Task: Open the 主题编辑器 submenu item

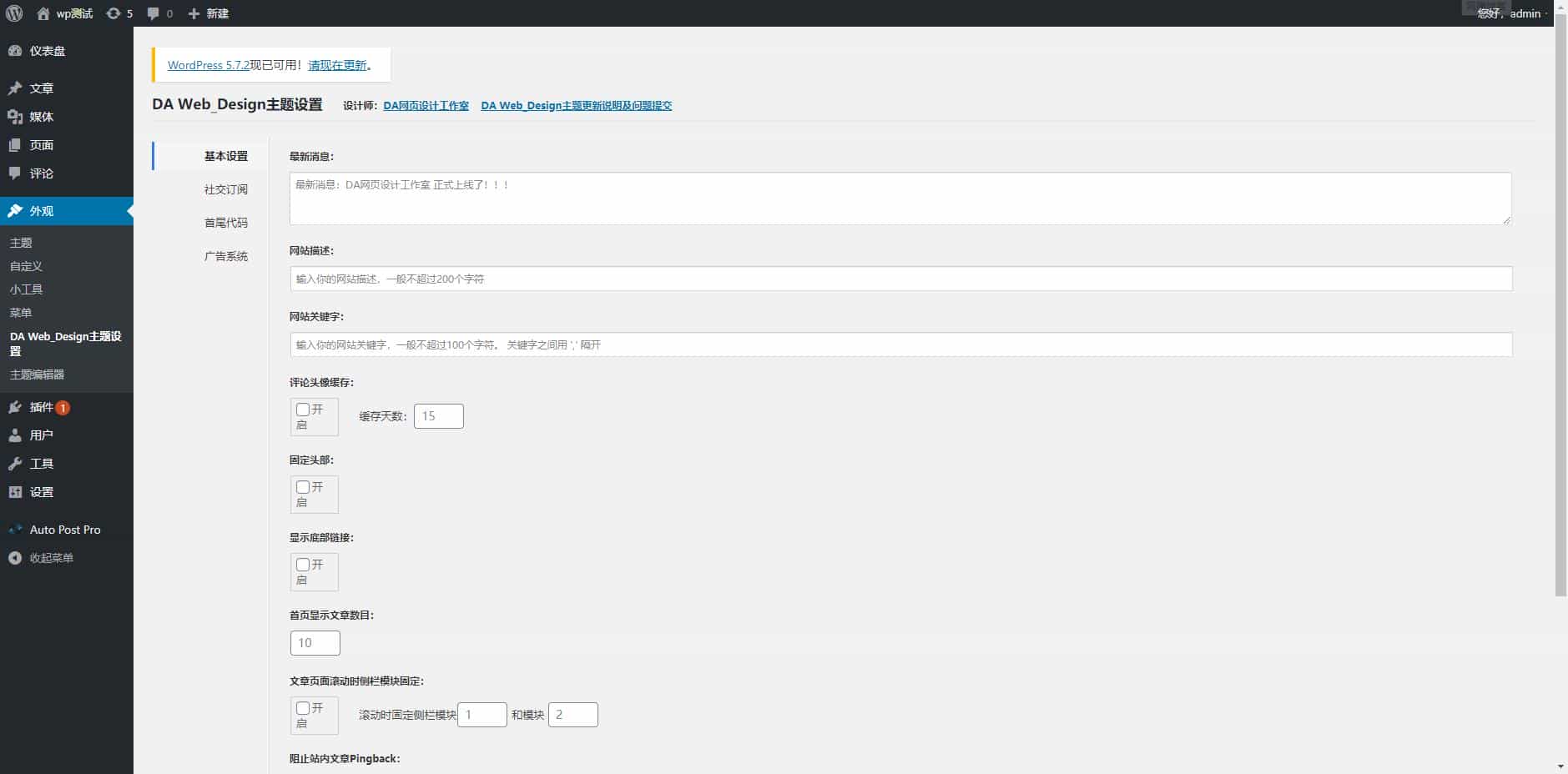Action: pyautogui.click(x=37, y=374)
